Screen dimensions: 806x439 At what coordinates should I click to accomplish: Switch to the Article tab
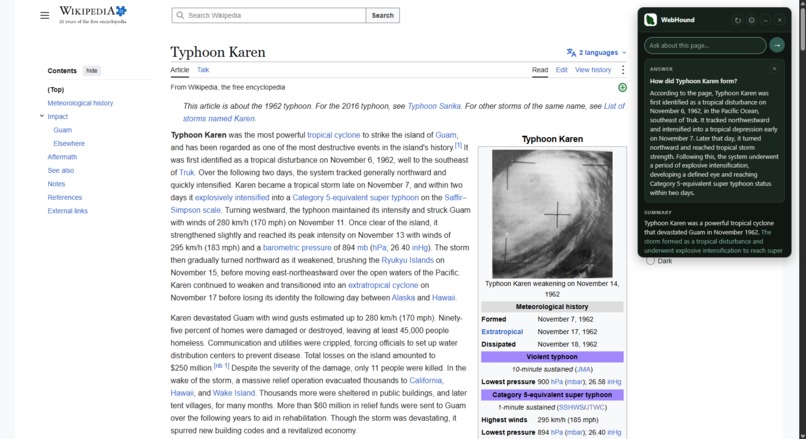[180, 70]
